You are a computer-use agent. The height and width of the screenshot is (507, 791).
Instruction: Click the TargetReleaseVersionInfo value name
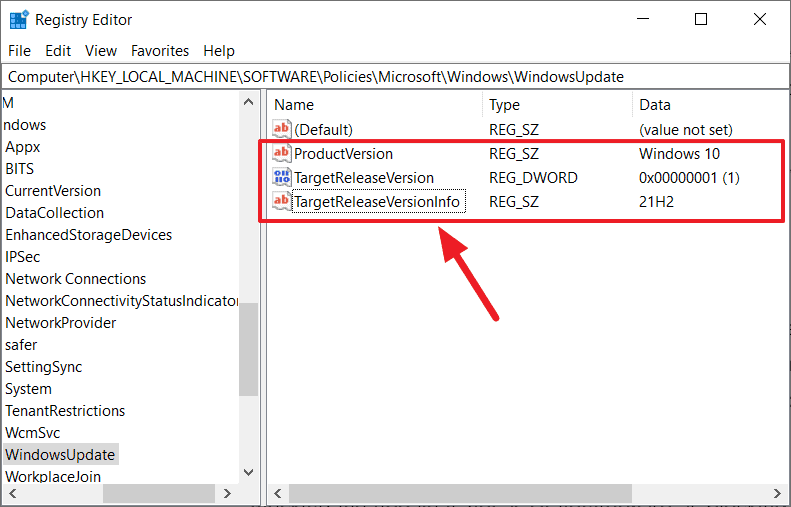[377, 202]
